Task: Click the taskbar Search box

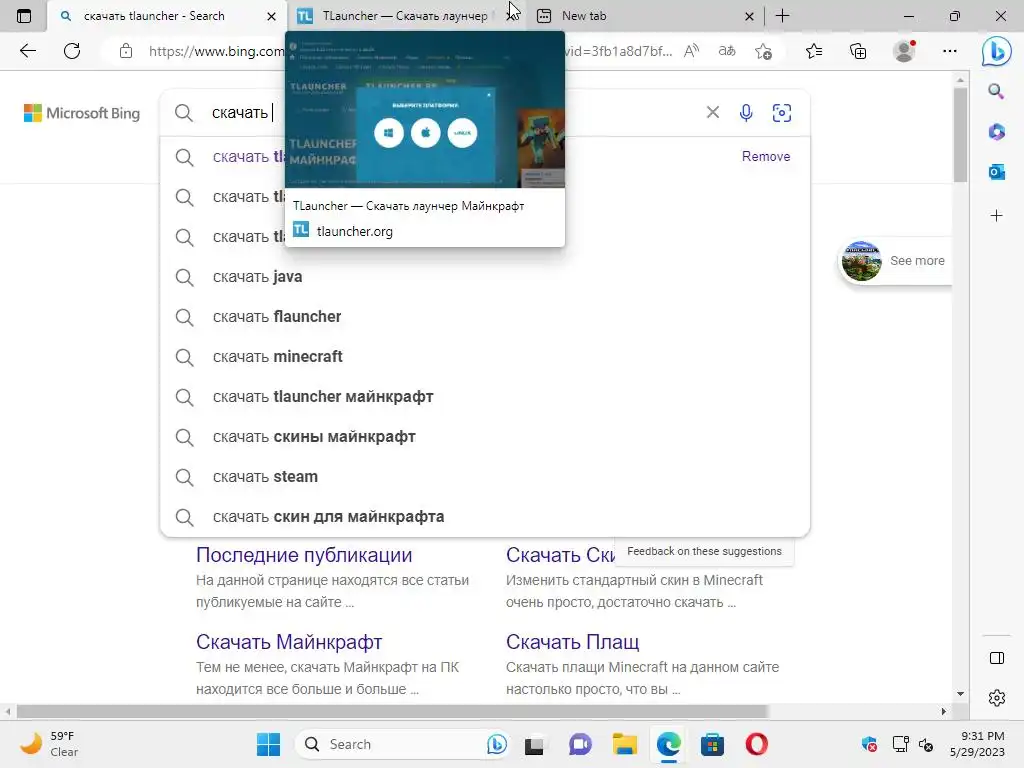Action: coord(402,744)
